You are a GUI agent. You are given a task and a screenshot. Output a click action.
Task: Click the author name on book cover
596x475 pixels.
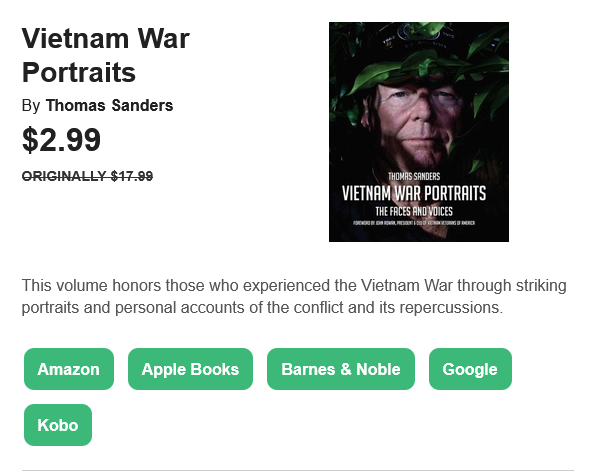(x=414, y=176)
